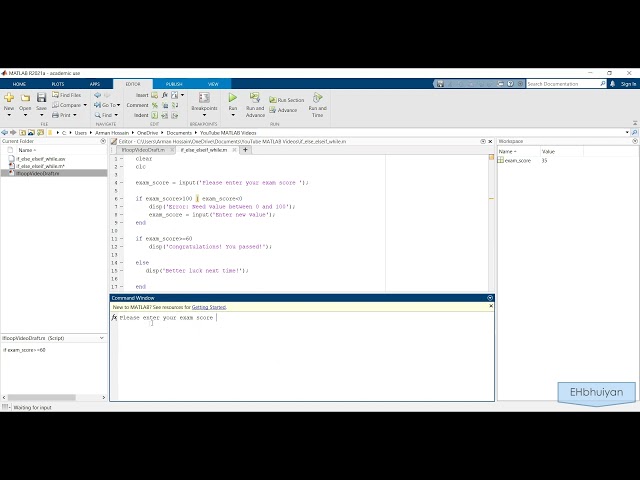Switch to the PLOTS tab
Screen dimensions: 640x480
tap(58, 84)
